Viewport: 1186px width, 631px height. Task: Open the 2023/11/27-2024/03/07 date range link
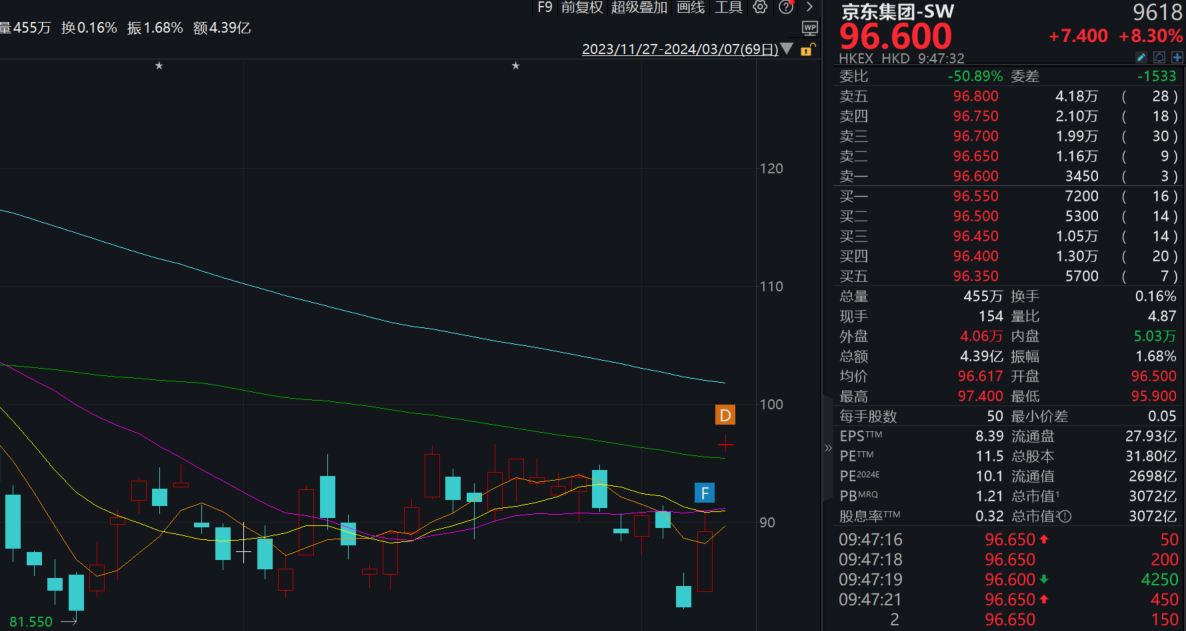[681, 50]
